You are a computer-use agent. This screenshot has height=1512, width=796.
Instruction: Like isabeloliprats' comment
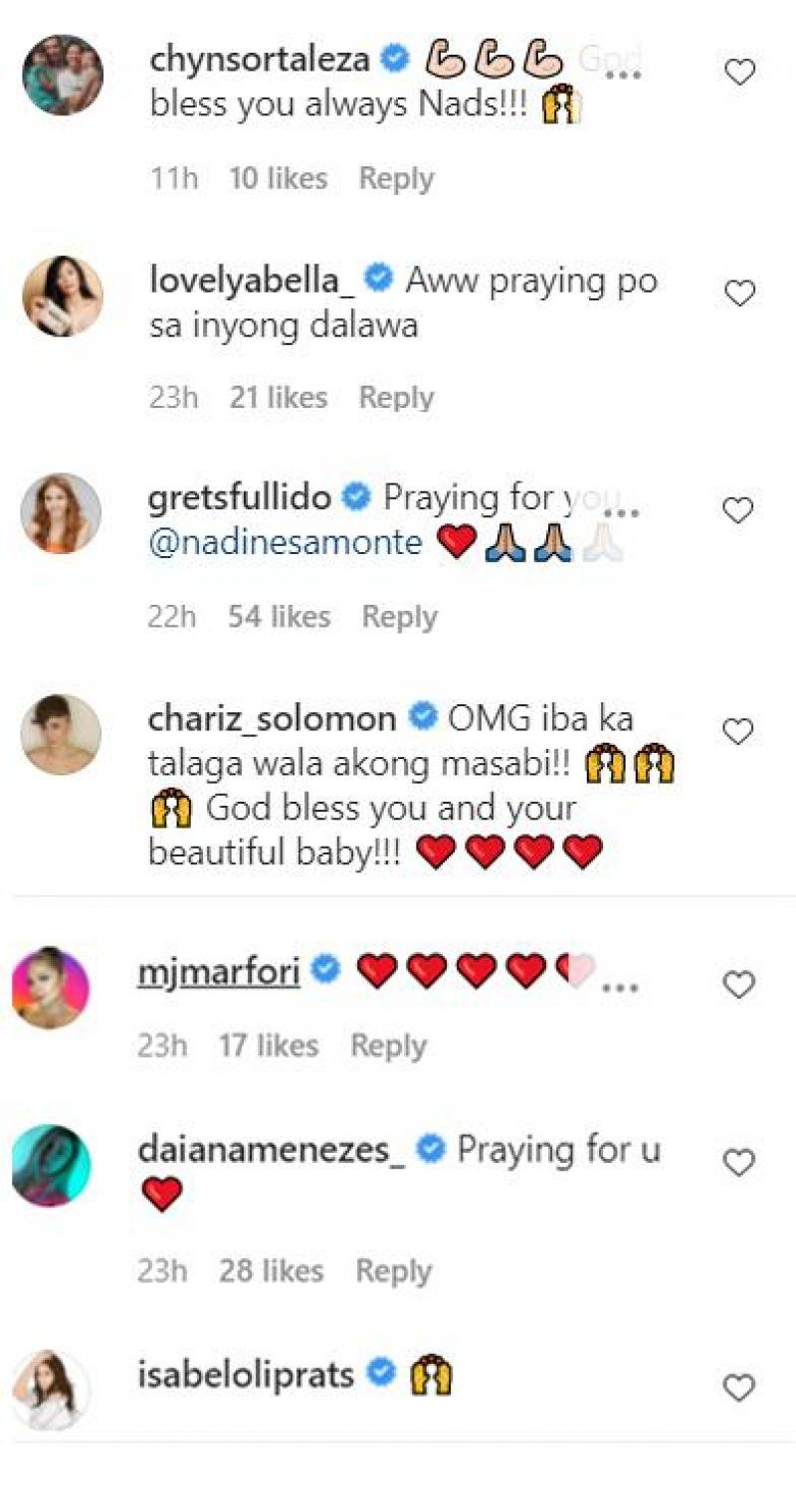coord(738,1388)
